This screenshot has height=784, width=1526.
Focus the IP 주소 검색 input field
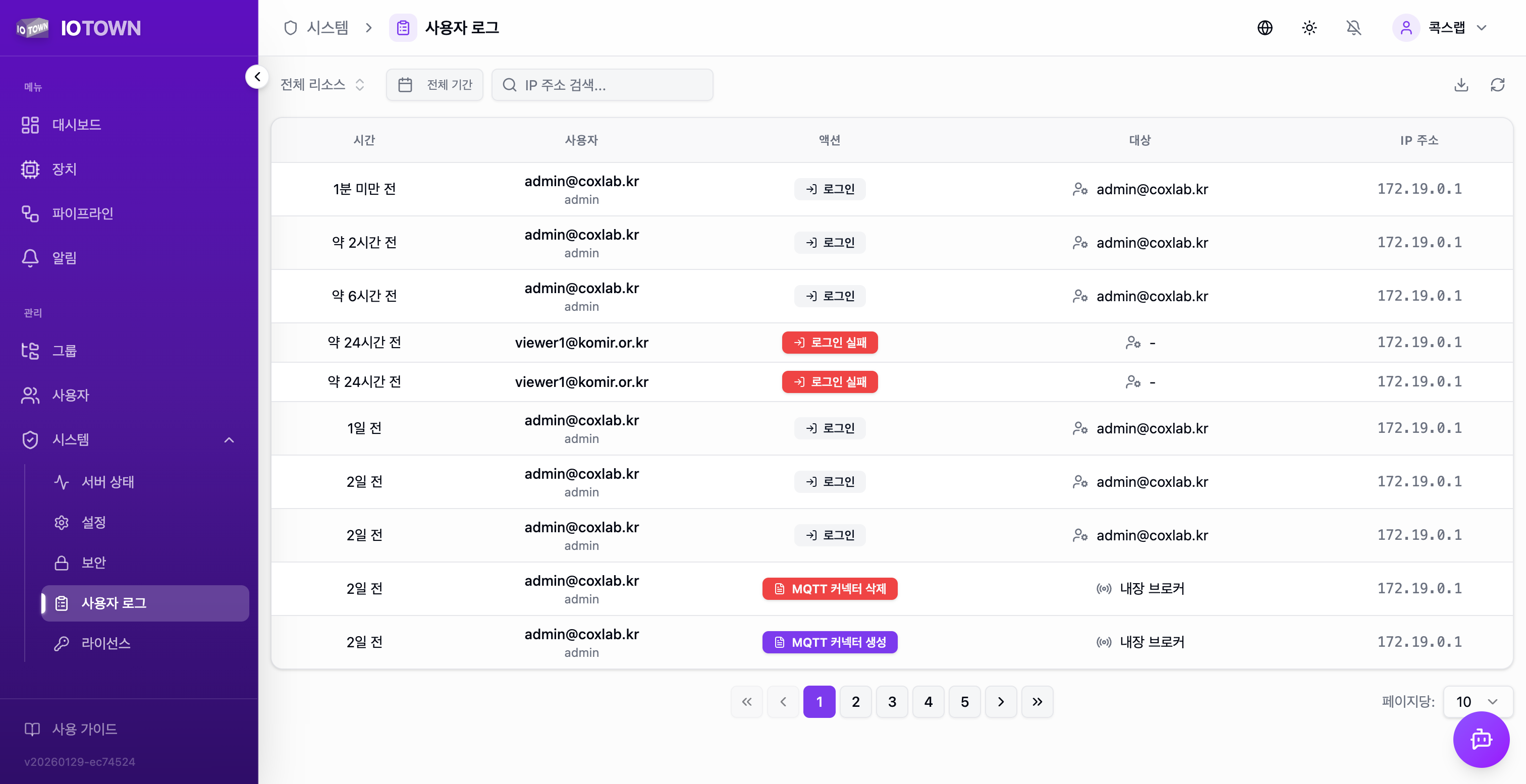pos(602,85)
